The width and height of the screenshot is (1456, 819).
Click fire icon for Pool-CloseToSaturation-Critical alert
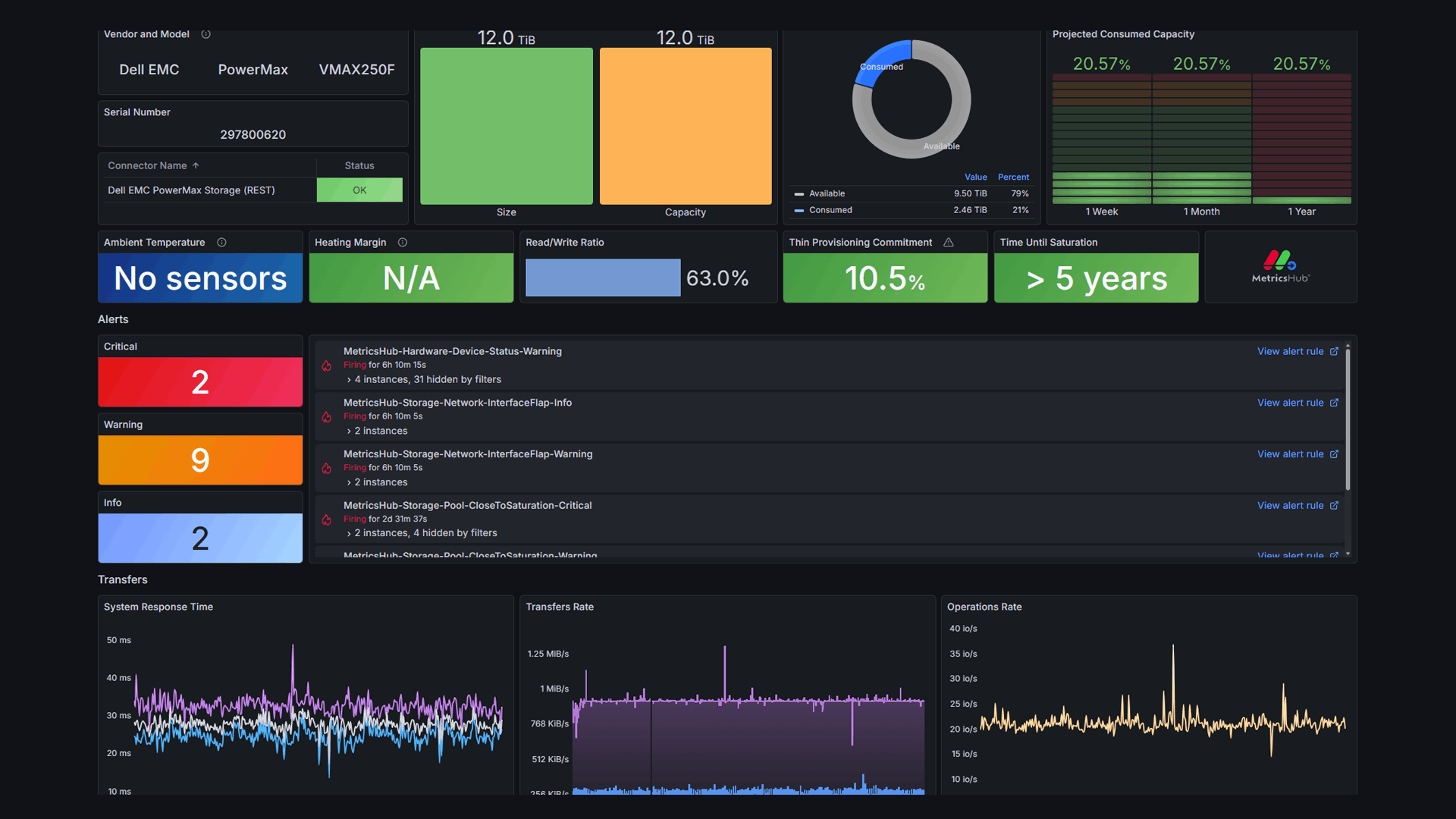327,519
